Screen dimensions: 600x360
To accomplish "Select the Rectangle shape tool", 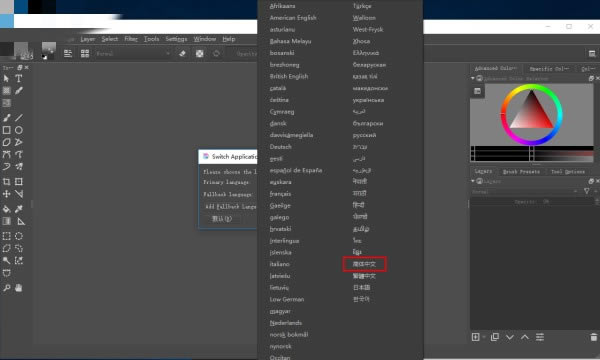I will (7, 130).
